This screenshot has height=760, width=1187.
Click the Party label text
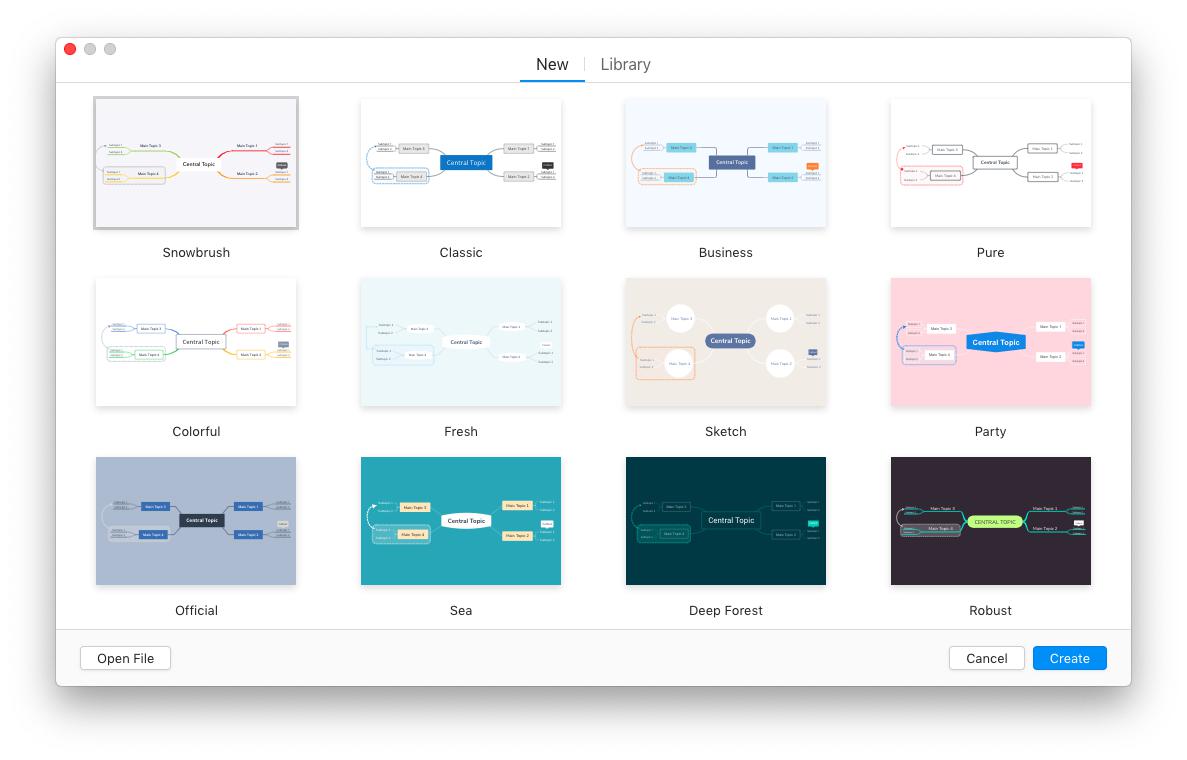tap(991, 431)
